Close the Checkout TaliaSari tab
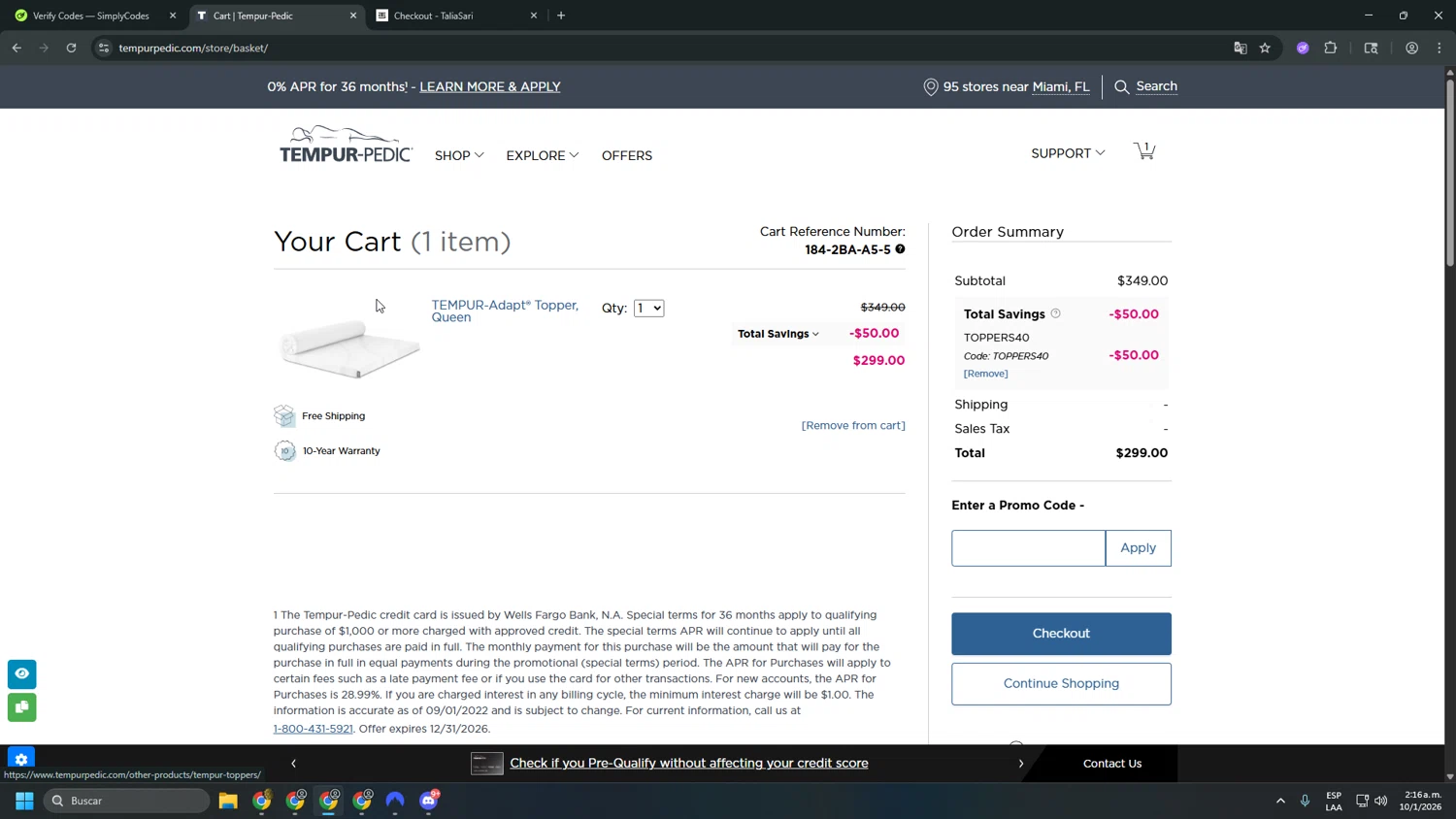This screenshot has height=819, width=1456. [533, 16]
